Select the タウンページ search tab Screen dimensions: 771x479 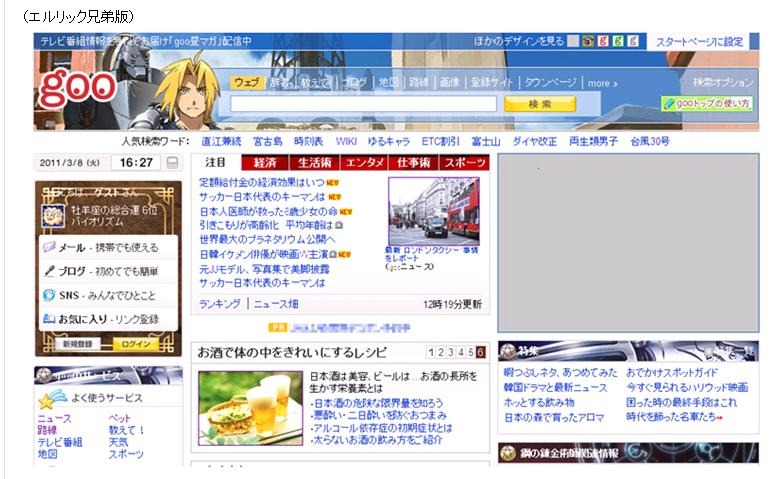[550, 83]
